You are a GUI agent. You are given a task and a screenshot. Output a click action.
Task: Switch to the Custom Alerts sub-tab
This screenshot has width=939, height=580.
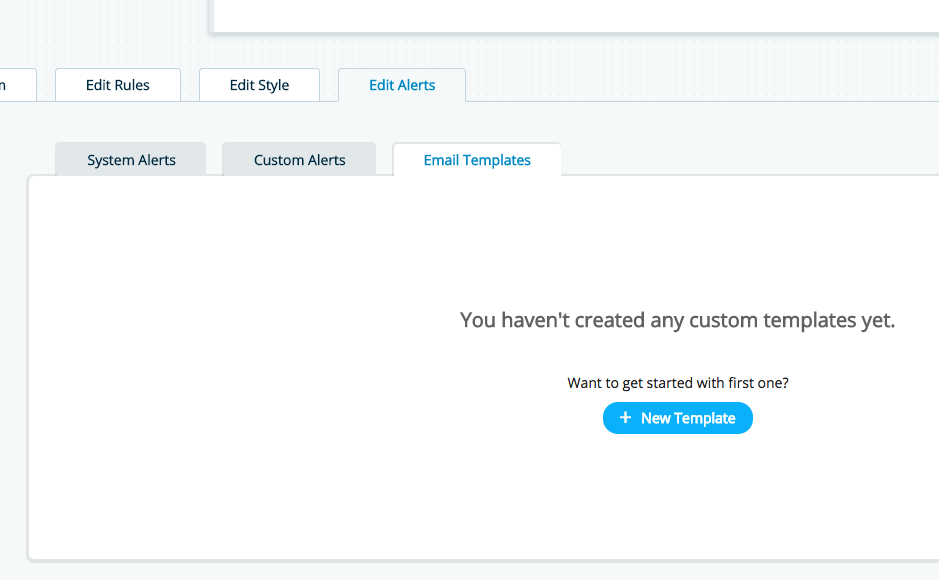pyautogui.click(x=299, y=160)
